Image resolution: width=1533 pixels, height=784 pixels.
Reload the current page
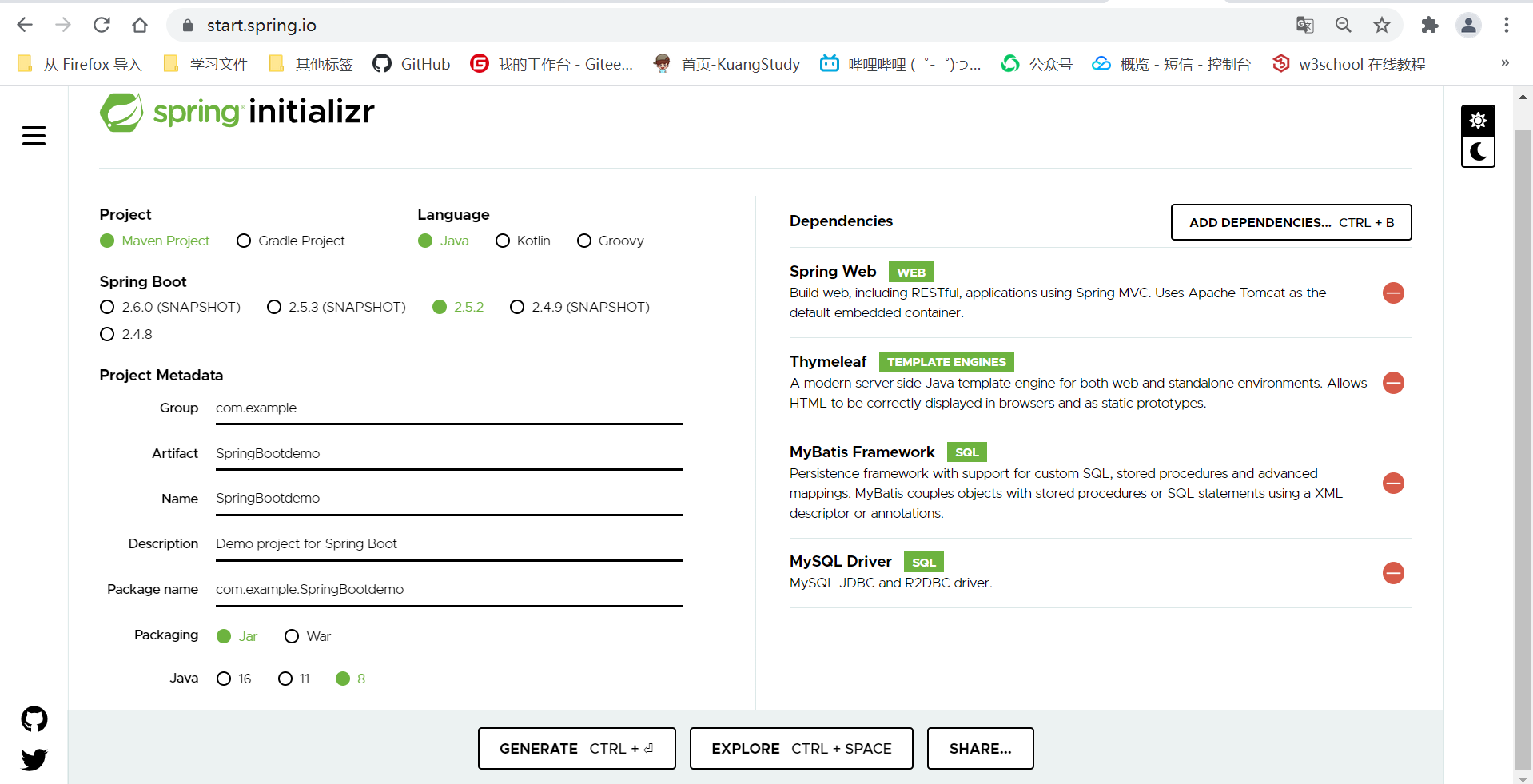(102, 25)
